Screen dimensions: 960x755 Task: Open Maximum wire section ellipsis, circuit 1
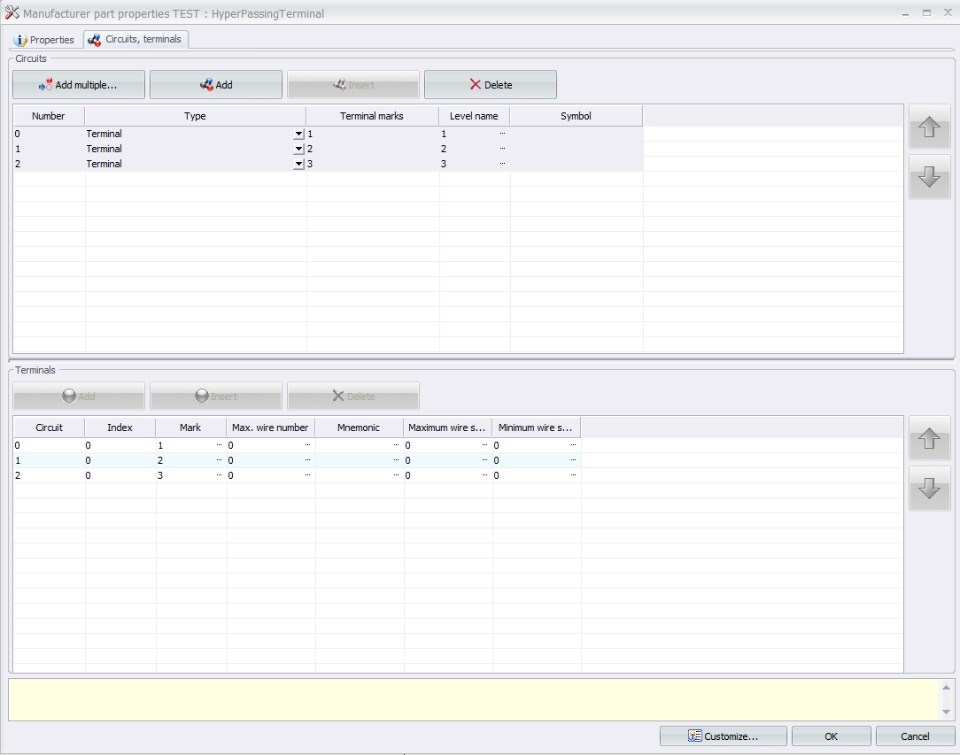pyautogui.click(x=485, y=460)
